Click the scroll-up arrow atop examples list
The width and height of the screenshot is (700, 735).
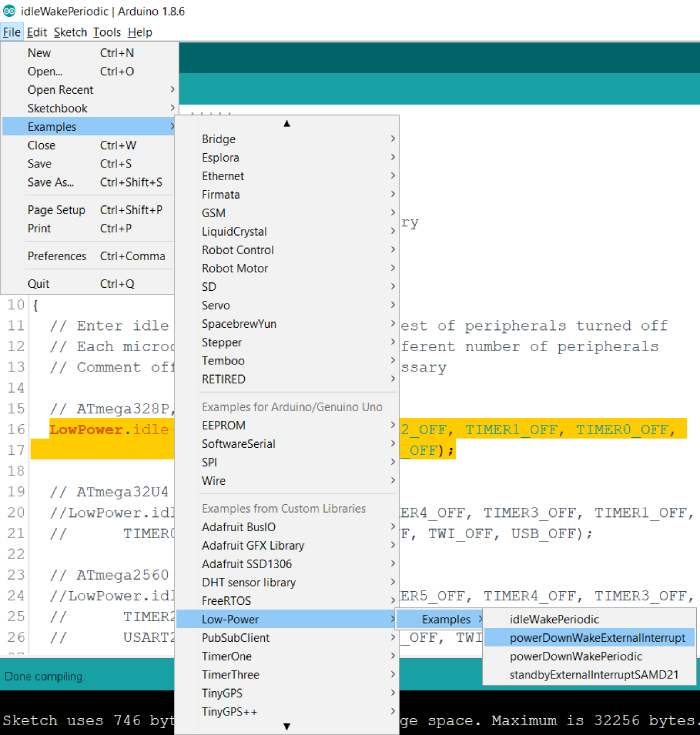pyautogui.click(x=287, y=123)
